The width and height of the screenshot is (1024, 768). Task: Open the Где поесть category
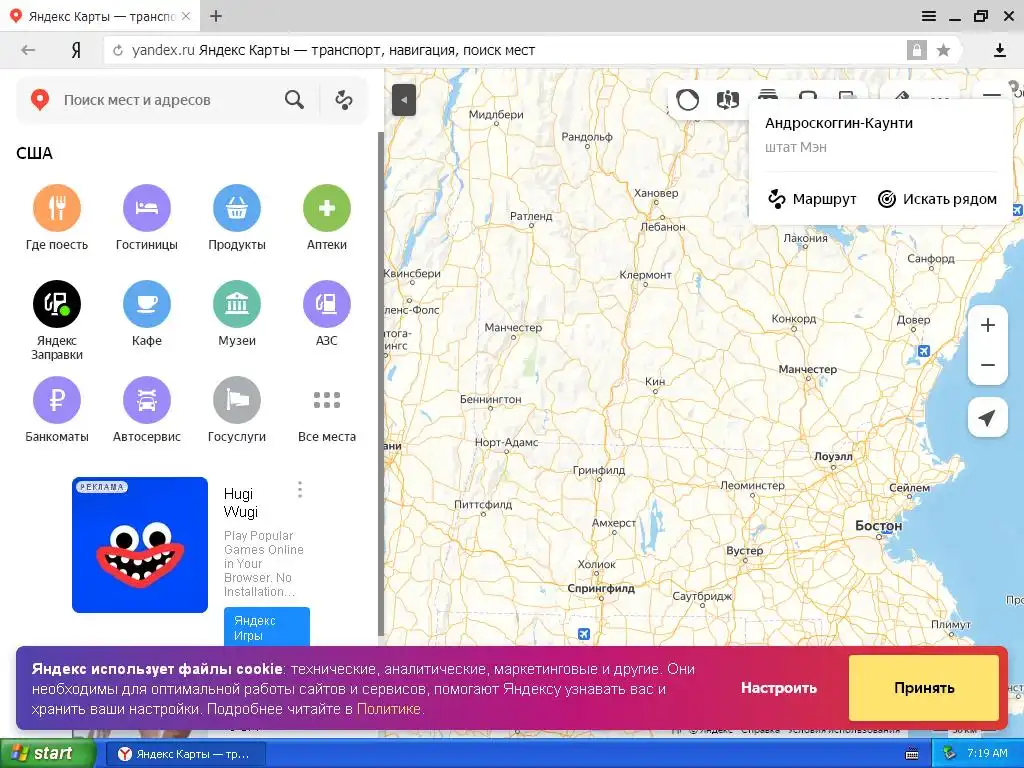[57, 208]
